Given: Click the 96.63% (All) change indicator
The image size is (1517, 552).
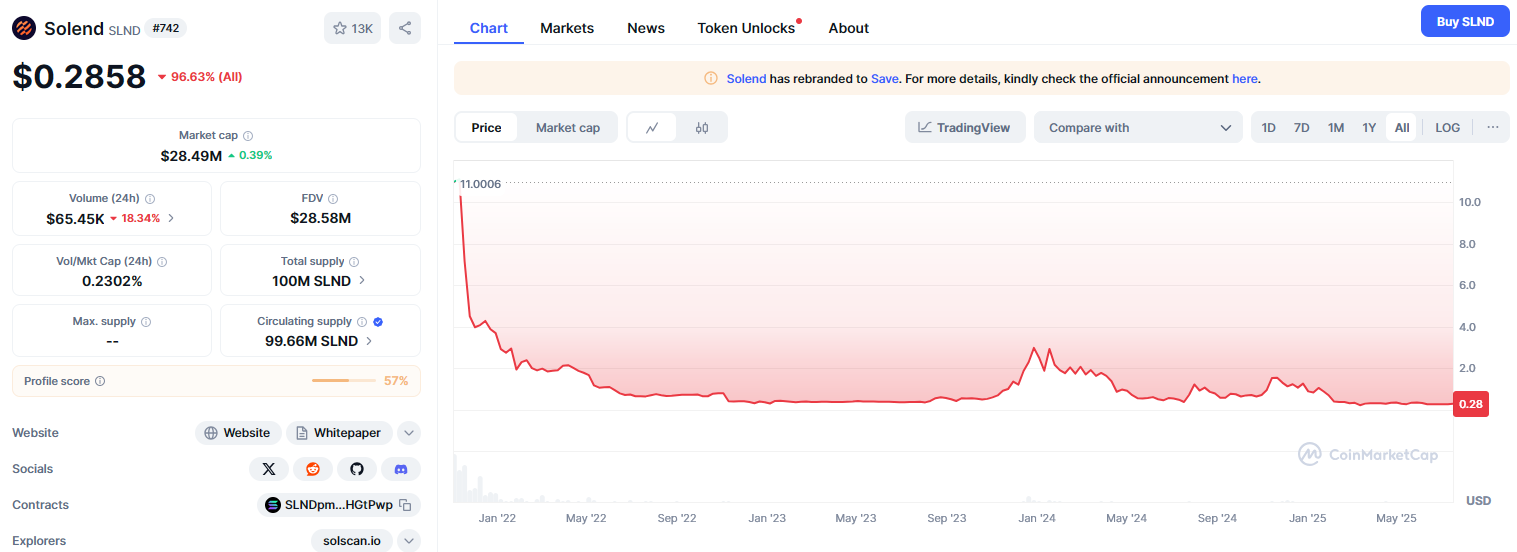Looking at the screenshot, I should pos(200,77).
